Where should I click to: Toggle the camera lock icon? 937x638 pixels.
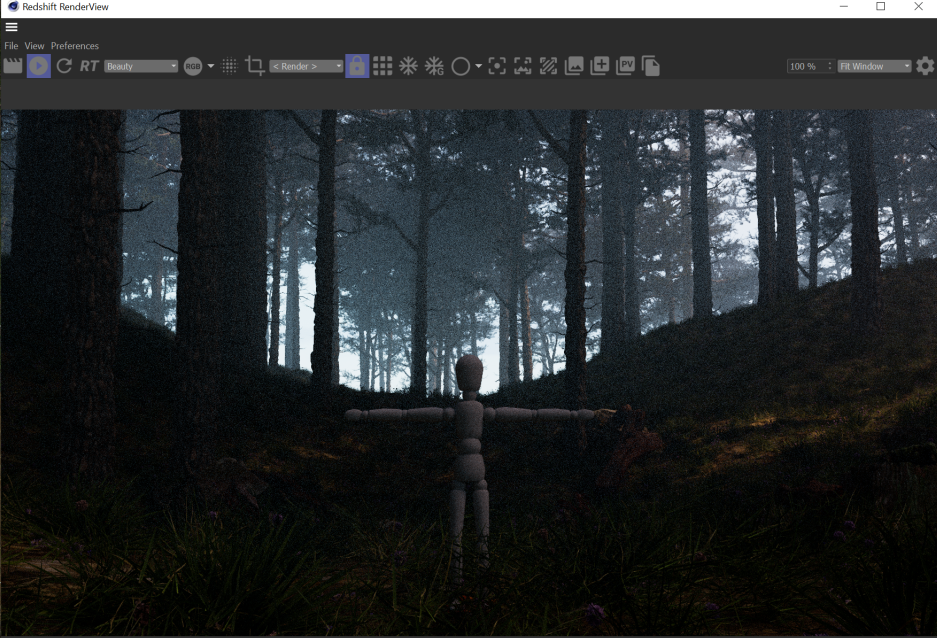357,66
